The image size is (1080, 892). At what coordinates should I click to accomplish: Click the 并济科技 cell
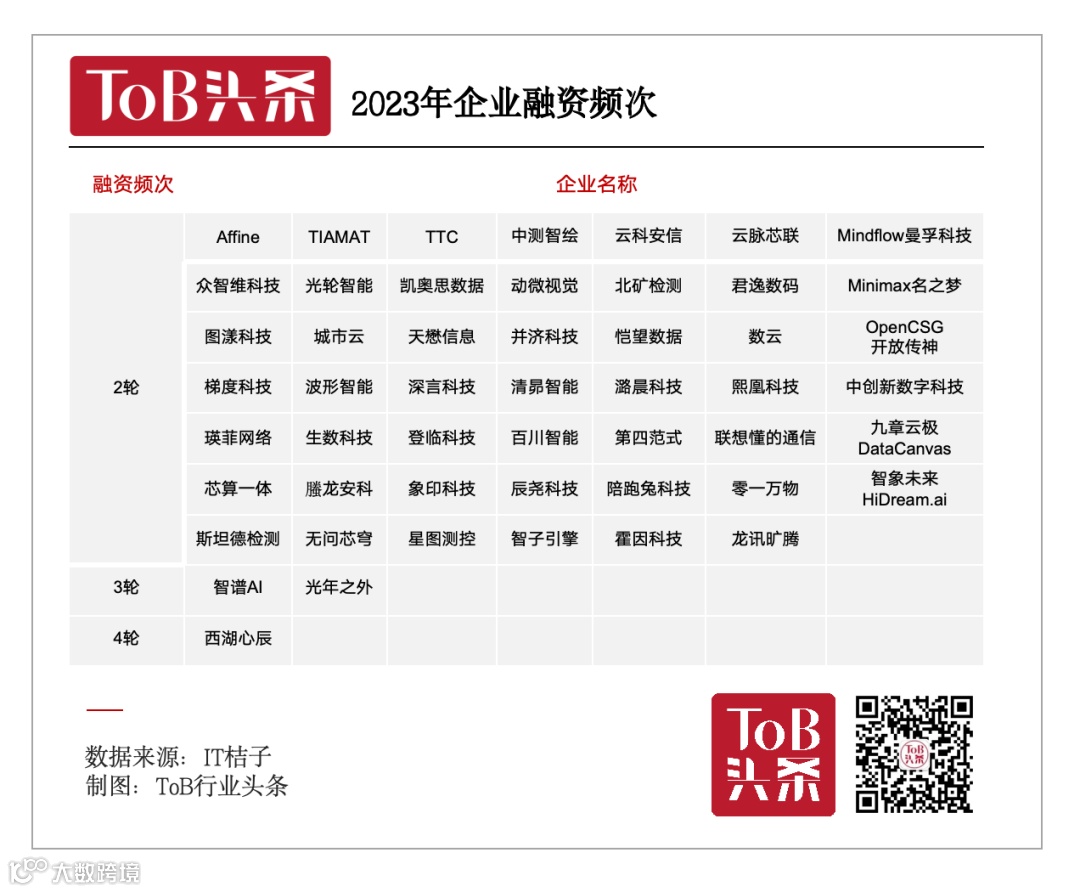click(x=544, y=337)
